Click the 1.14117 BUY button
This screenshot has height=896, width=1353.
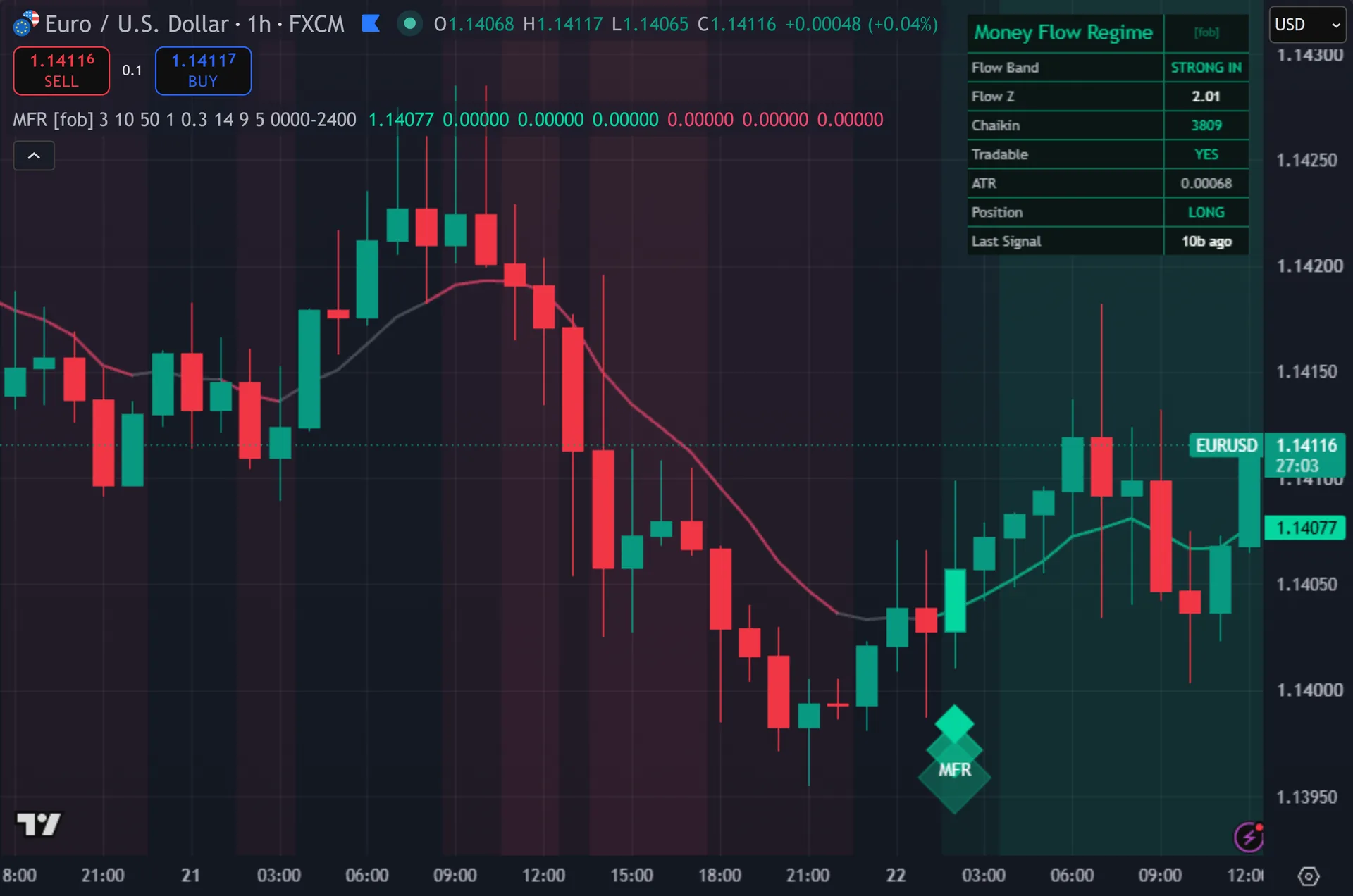pos(203,70)
